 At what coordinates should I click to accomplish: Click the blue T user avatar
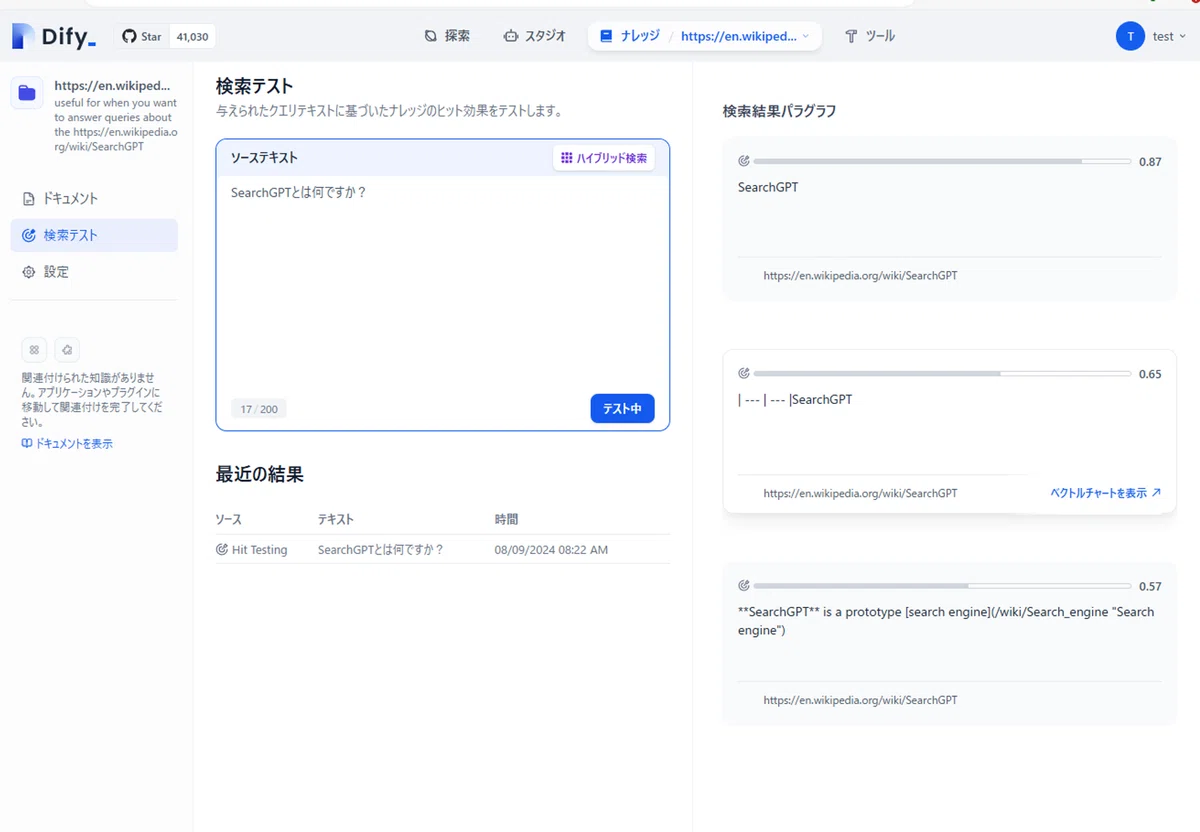pos(1130,37)
